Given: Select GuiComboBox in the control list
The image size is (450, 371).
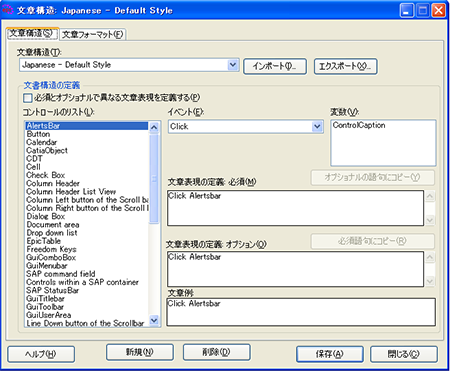Looking at the screenshot, I should [86, 257].
